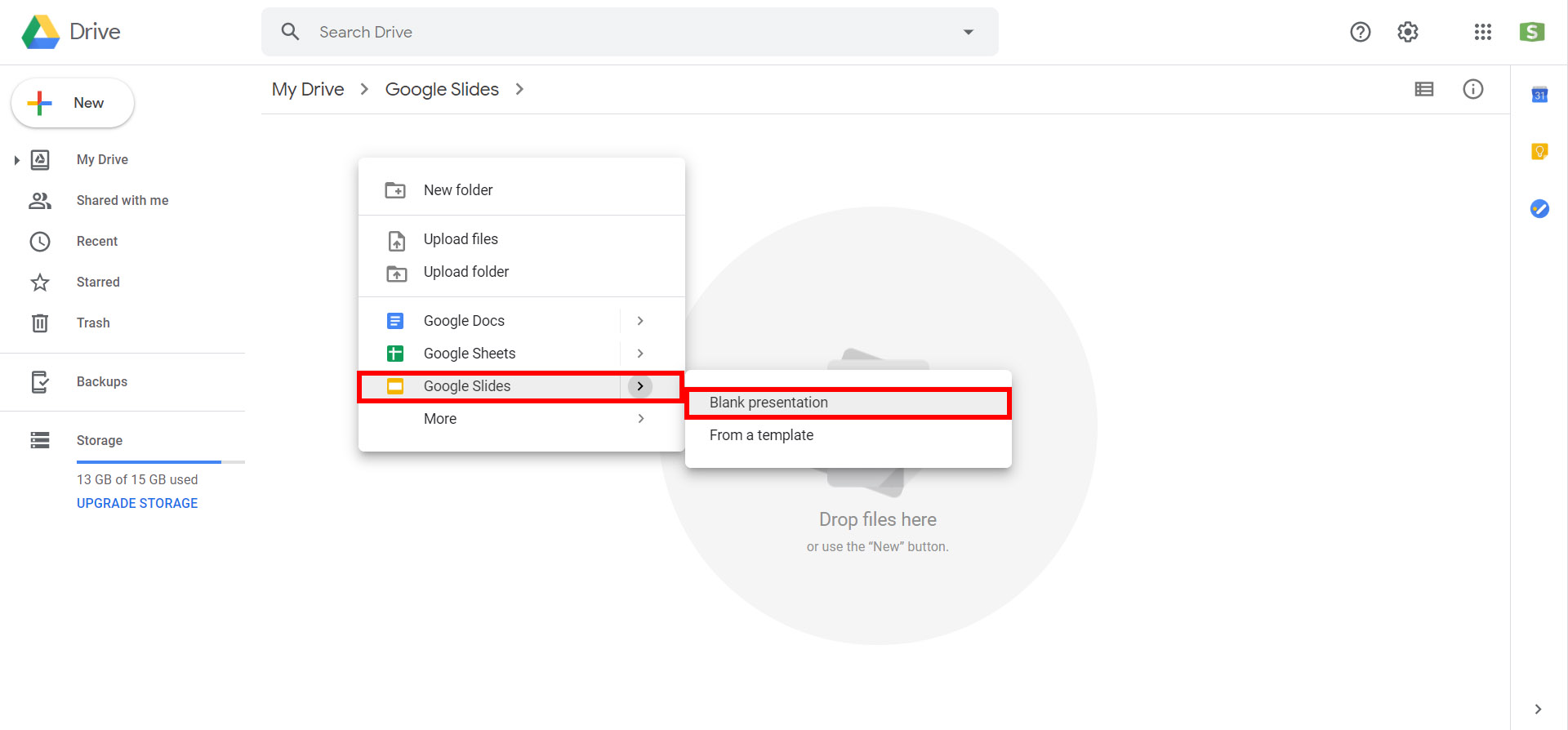Open the Settings gear icon
The height and width of the screenshot is (730, 1568).
coord(1408,32)
